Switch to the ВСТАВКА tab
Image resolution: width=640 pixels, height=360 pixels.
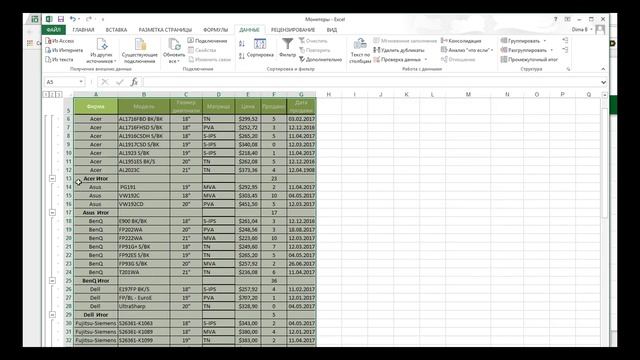click(116, 30)
